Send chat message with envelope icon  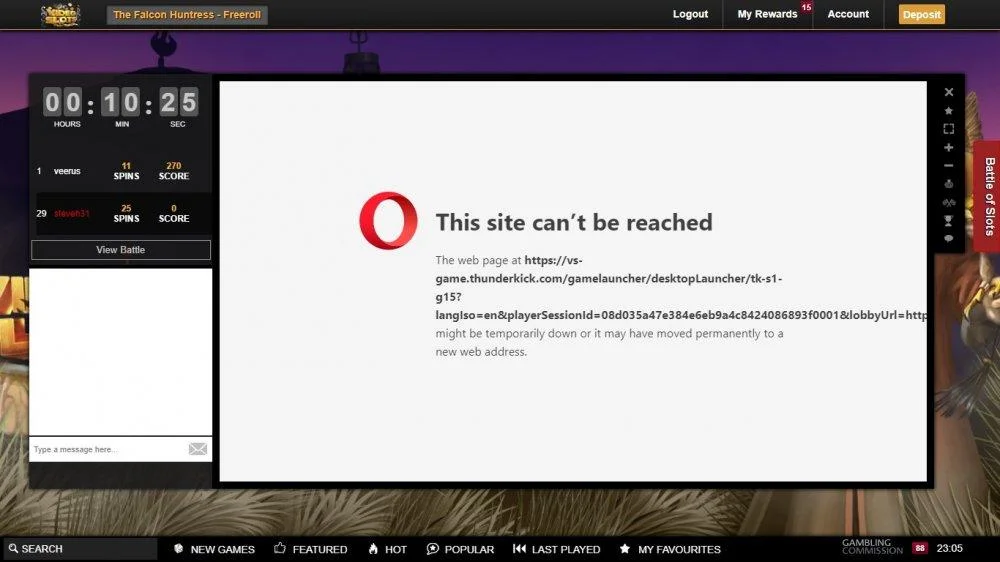pyautogui.click(x=198, y=449)
